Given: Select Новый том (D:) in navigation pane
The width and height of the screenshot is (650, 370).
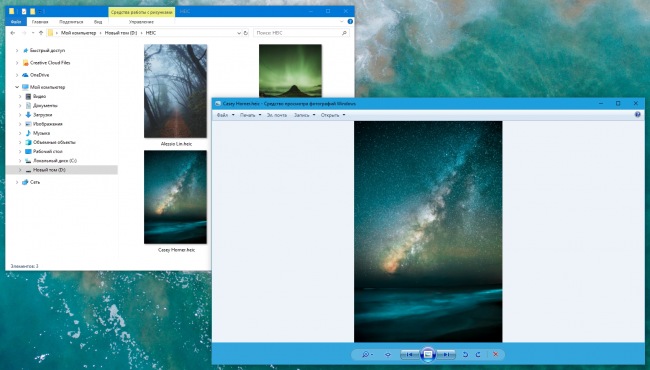Looking at the screenshot, I should (x=49, y=170).
